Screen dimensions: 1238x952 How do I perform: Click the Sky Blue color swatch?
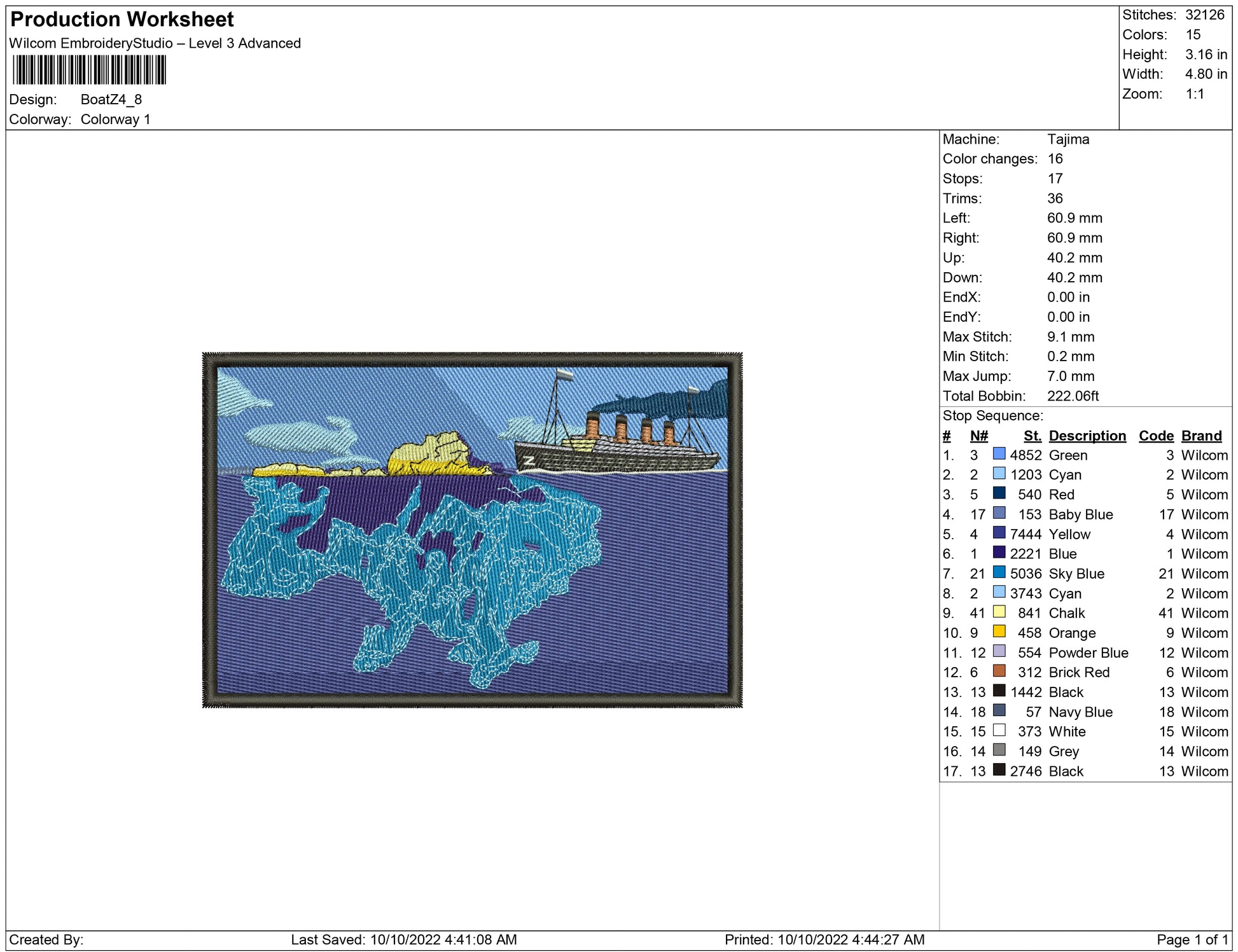pyautogui.click(x=999, y=572)
